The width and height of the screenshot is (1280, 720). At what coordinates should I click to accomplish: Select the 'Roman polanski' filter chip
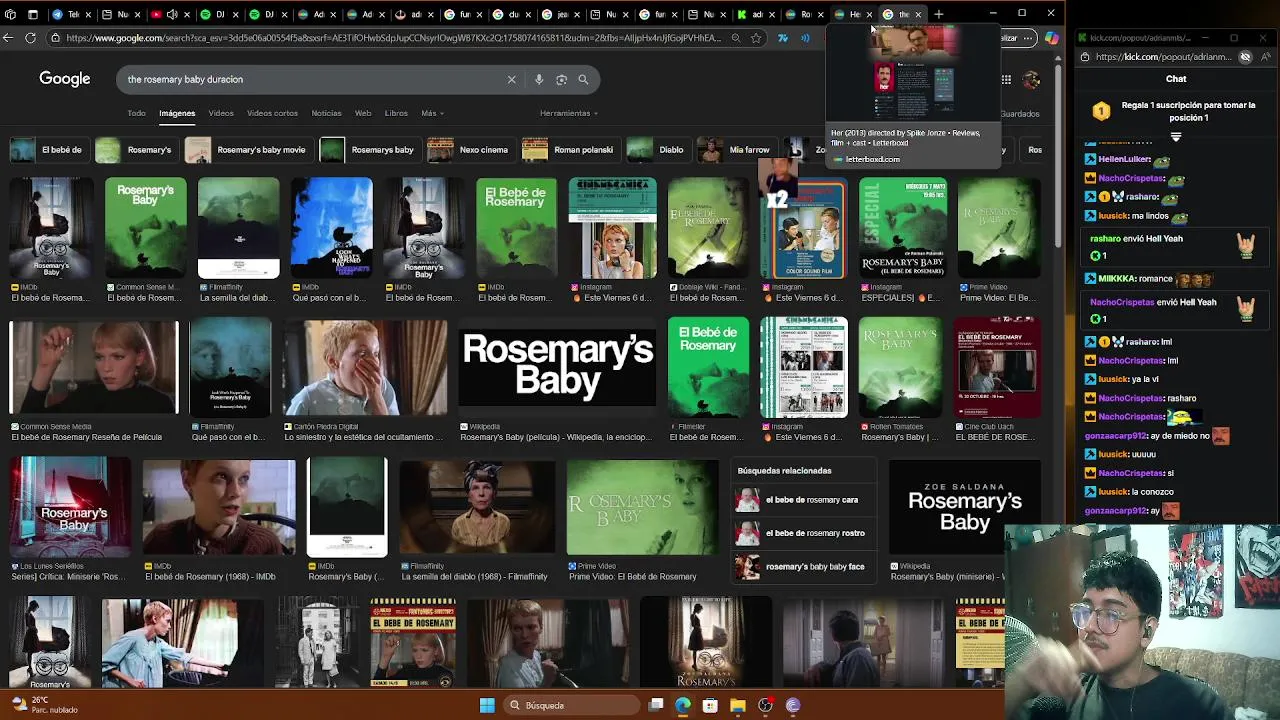[x=569, y=150]
